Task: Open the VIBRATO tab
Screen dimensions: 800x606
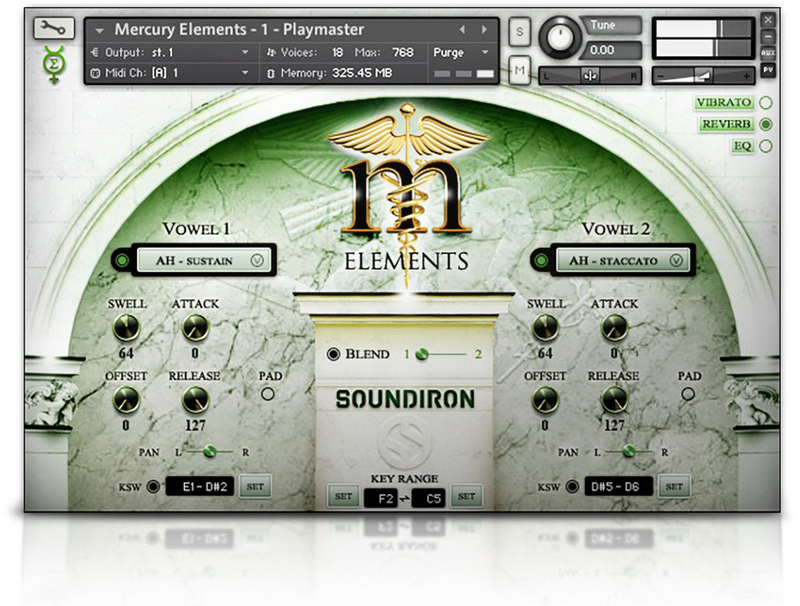Action: (723, 103)
